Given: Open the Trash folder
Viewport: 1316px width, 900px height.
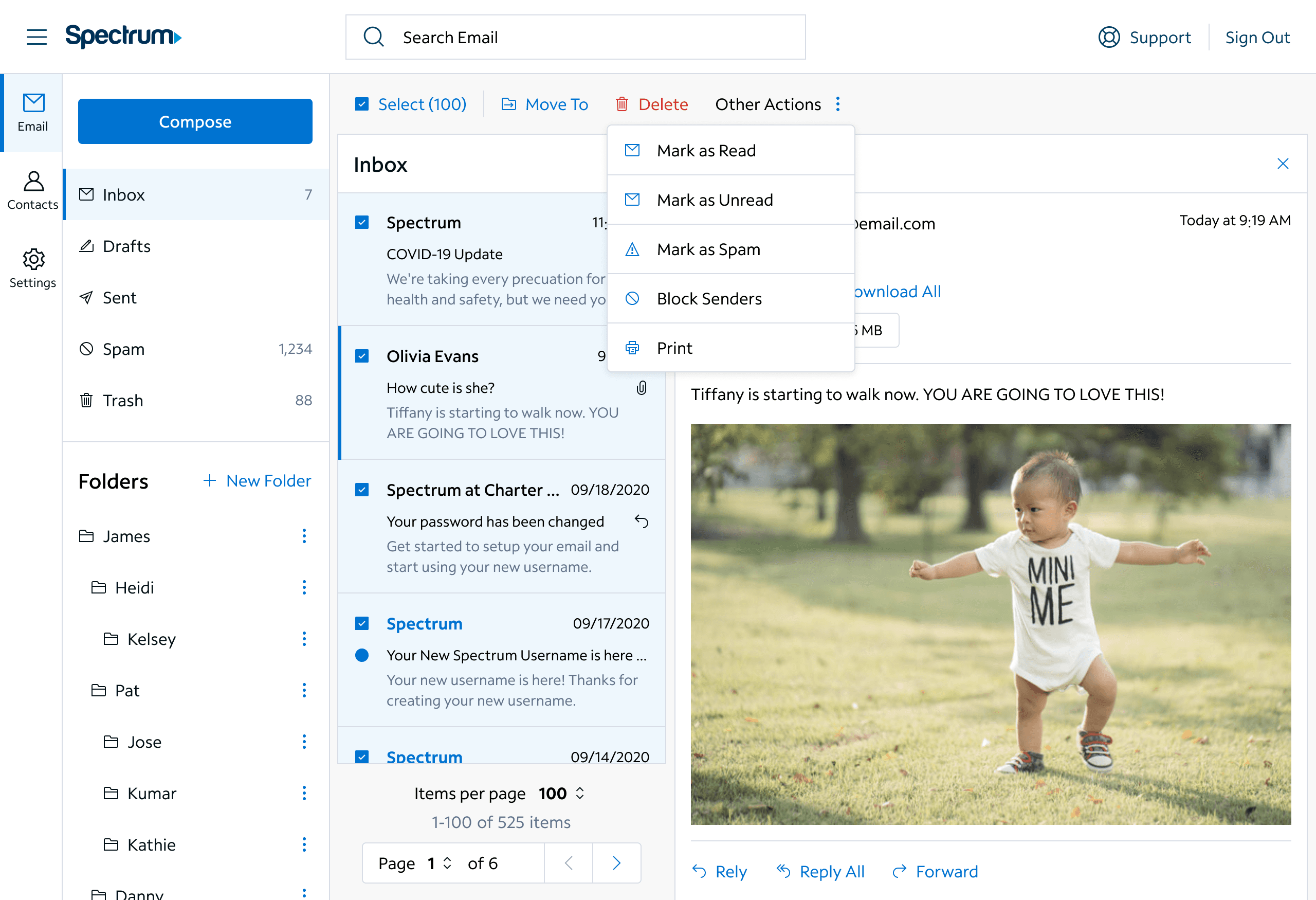Looking at the screenshot, I should coord(196,401).
